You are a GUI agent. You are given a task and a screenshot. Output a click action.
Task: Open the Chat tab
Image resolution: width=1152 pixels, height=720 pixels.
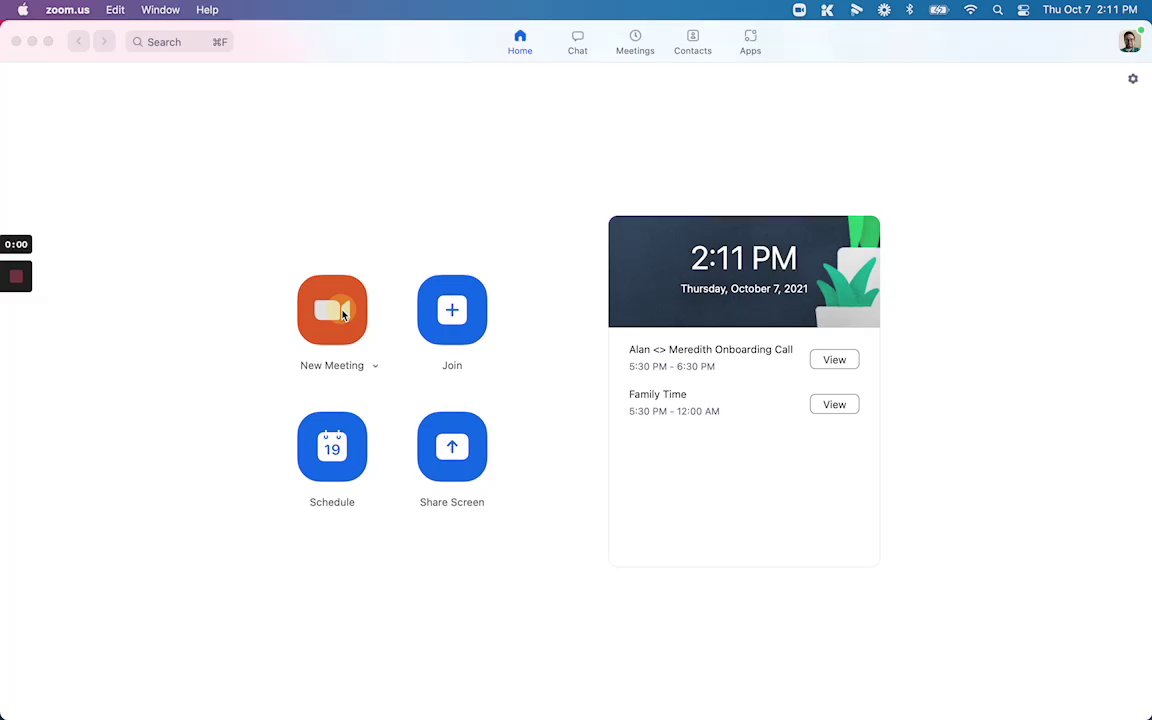(577, 42)
